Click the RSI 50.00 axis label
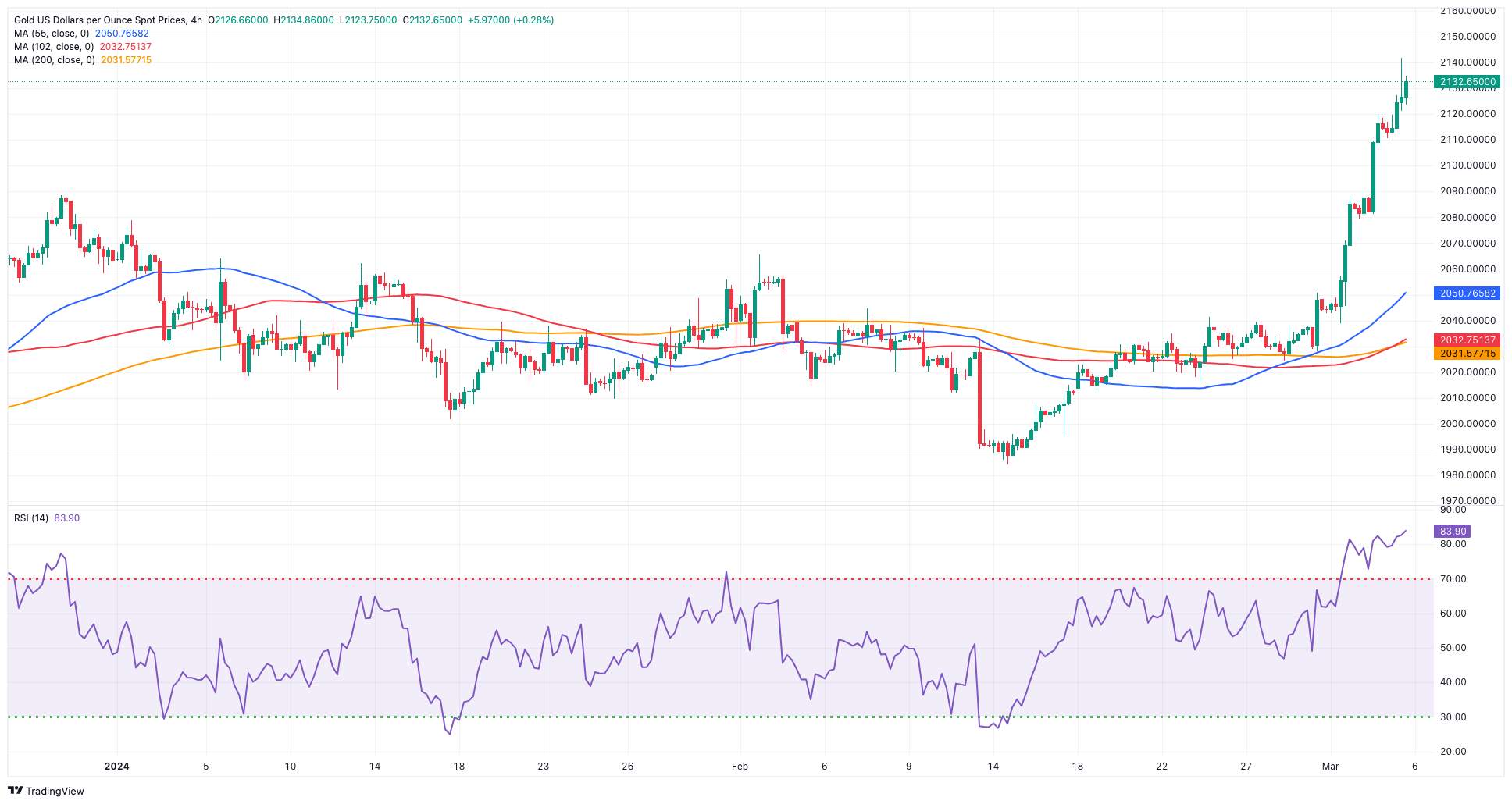Viewport: 1512px width, 804px height. coord(1453,648)
